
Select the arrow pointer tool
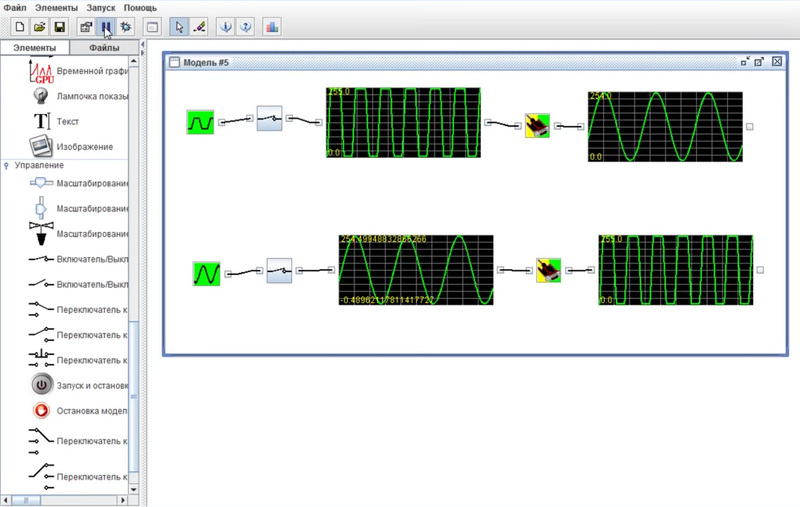[x=179, y=27]
